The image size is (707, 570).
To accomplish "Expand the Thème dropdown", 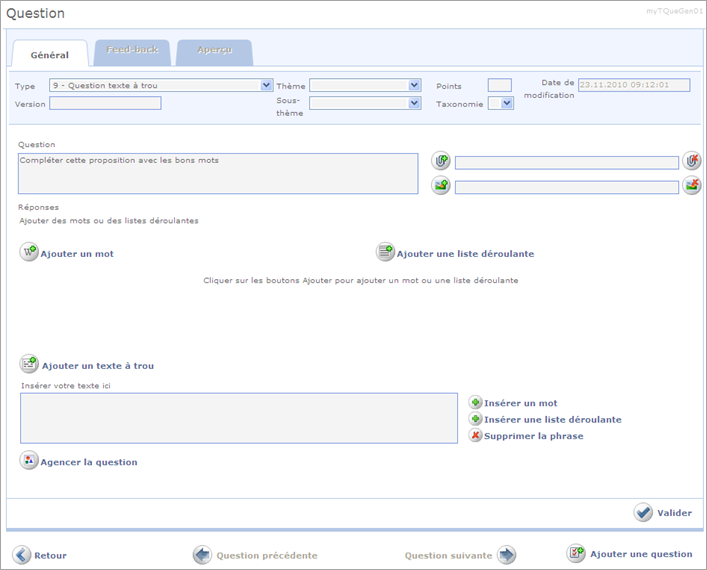I will (x=415, y=86).
